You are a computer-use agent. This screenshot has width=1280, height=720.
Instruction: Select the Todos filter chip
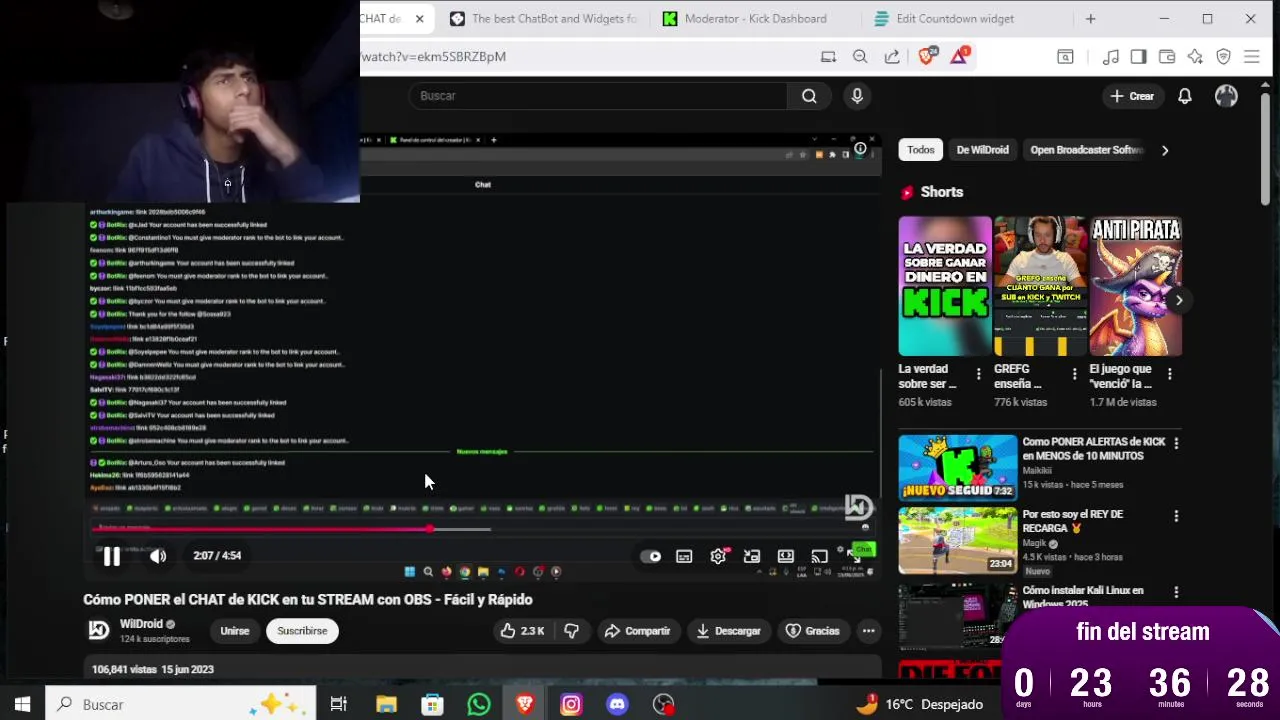click(921, 150)
